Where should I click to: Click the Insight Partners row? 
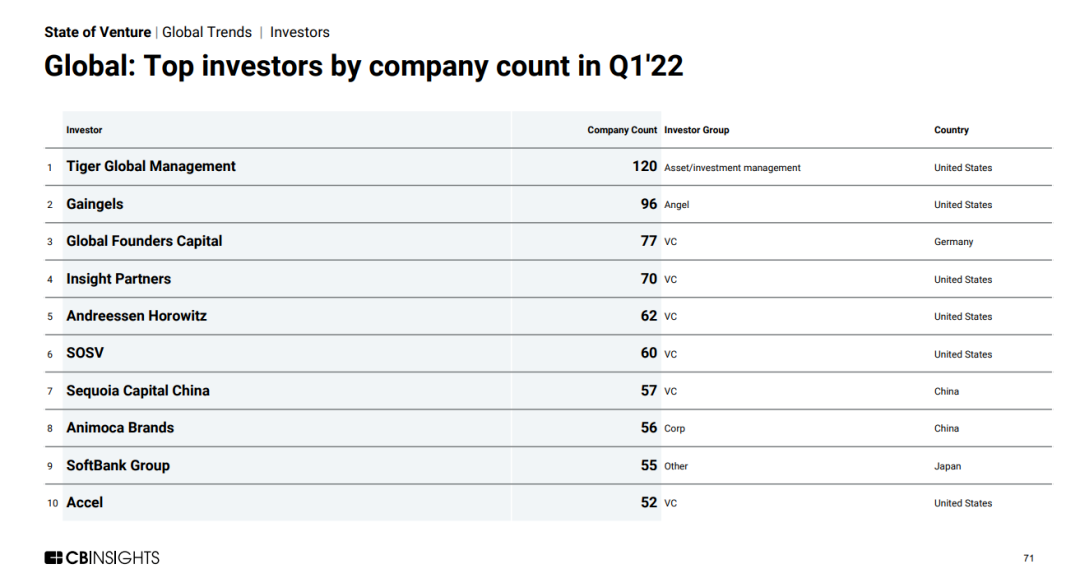tap(118, 279)
